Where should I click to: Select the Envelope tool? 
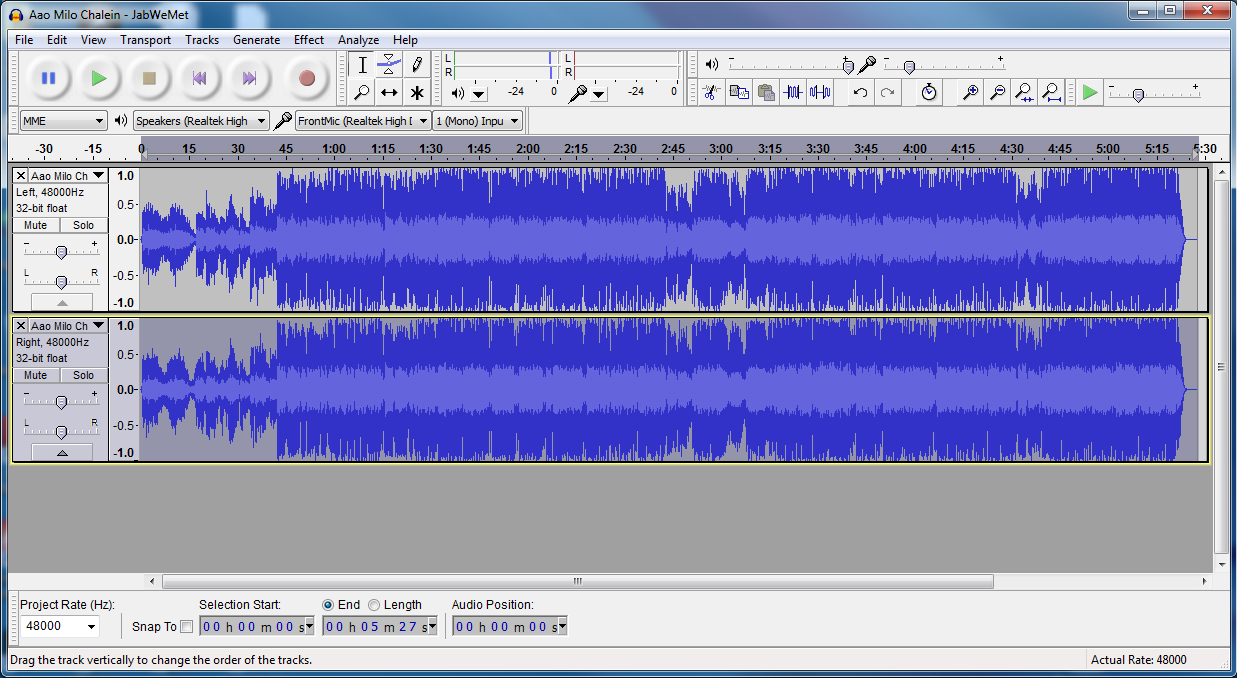(x=389, y=65)
